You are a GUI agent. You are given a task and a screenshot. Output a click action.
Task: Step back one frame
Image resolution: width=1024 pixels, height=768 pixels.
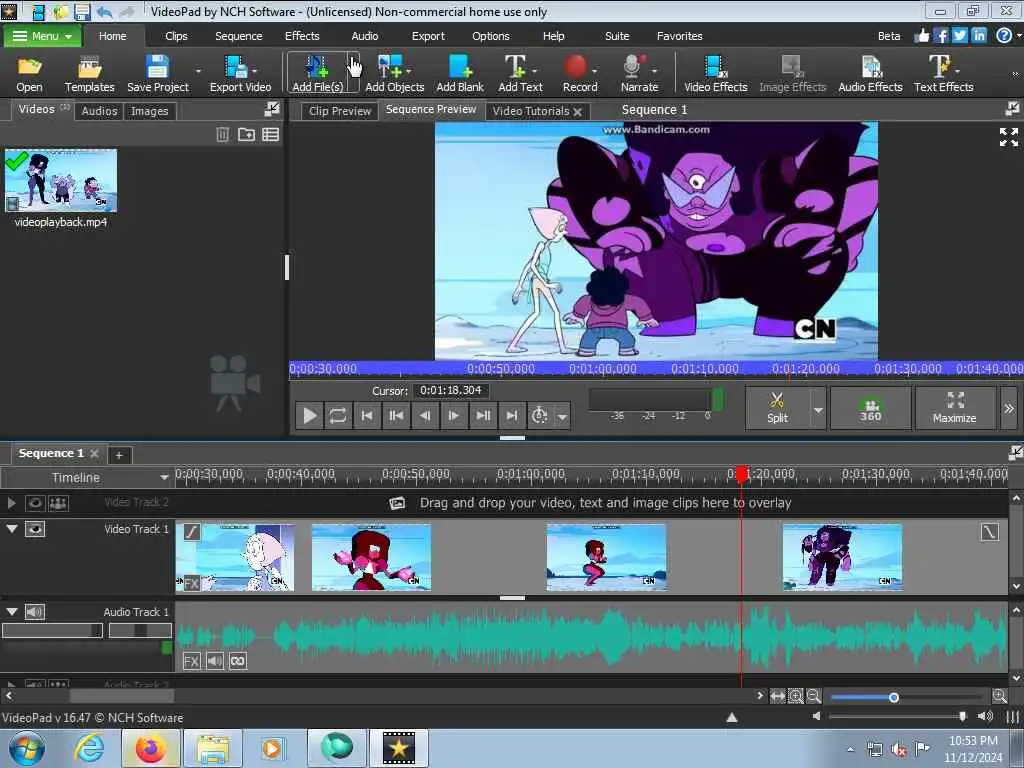(424, 415)
